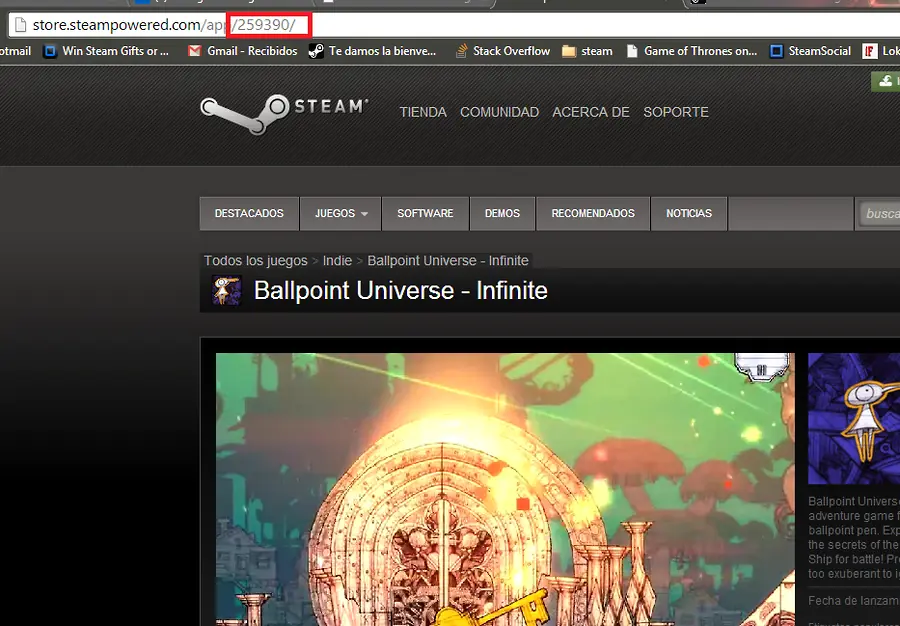Select the NOTICIAS store tab
The width and height of the screenshot is (900, 626).
(x=689, y=213)
